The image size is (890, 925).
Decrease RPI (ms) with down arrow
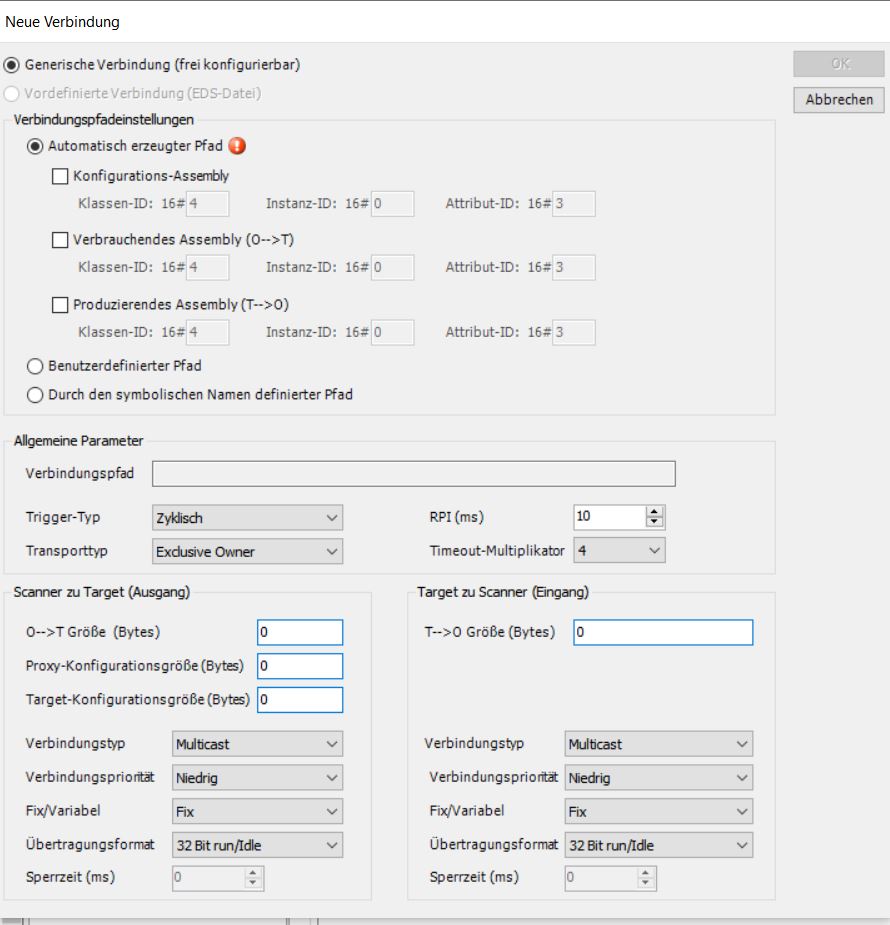654,521
